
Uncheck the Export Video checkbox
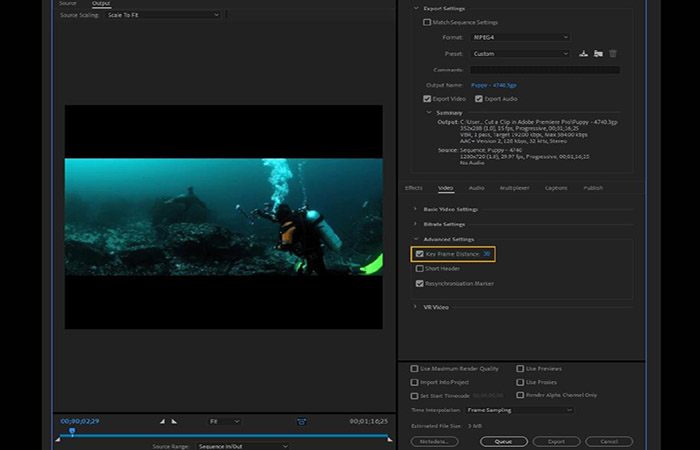[427, 99]
